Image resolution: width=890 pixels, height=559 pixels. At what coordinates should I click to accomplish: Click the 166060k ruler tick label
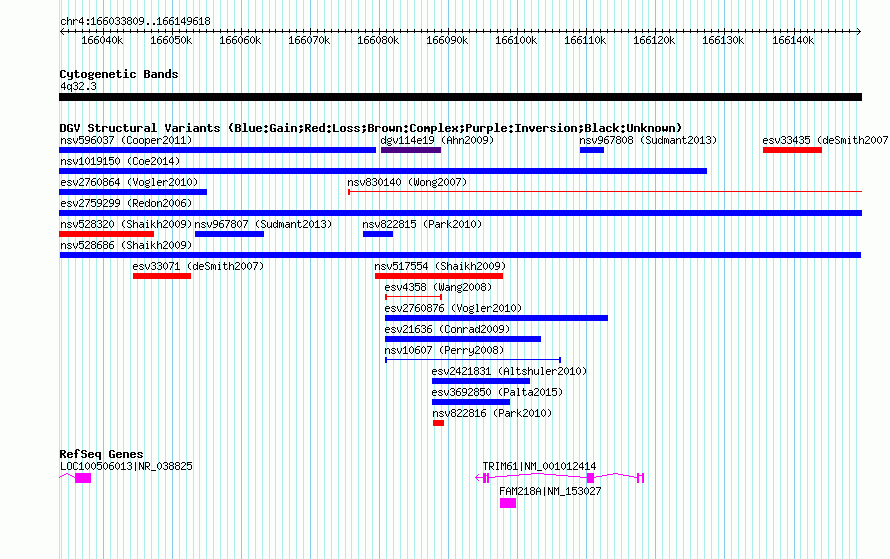coord(240,40)
